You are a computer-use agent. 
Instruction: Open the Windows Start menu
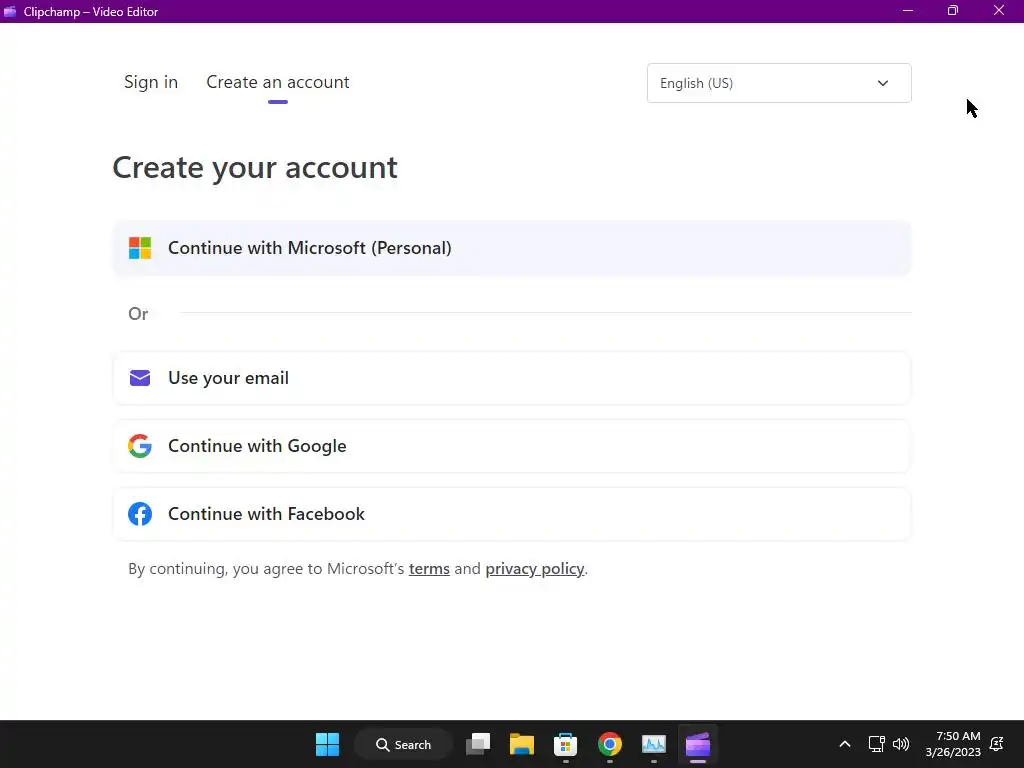[x=327, y=744]
